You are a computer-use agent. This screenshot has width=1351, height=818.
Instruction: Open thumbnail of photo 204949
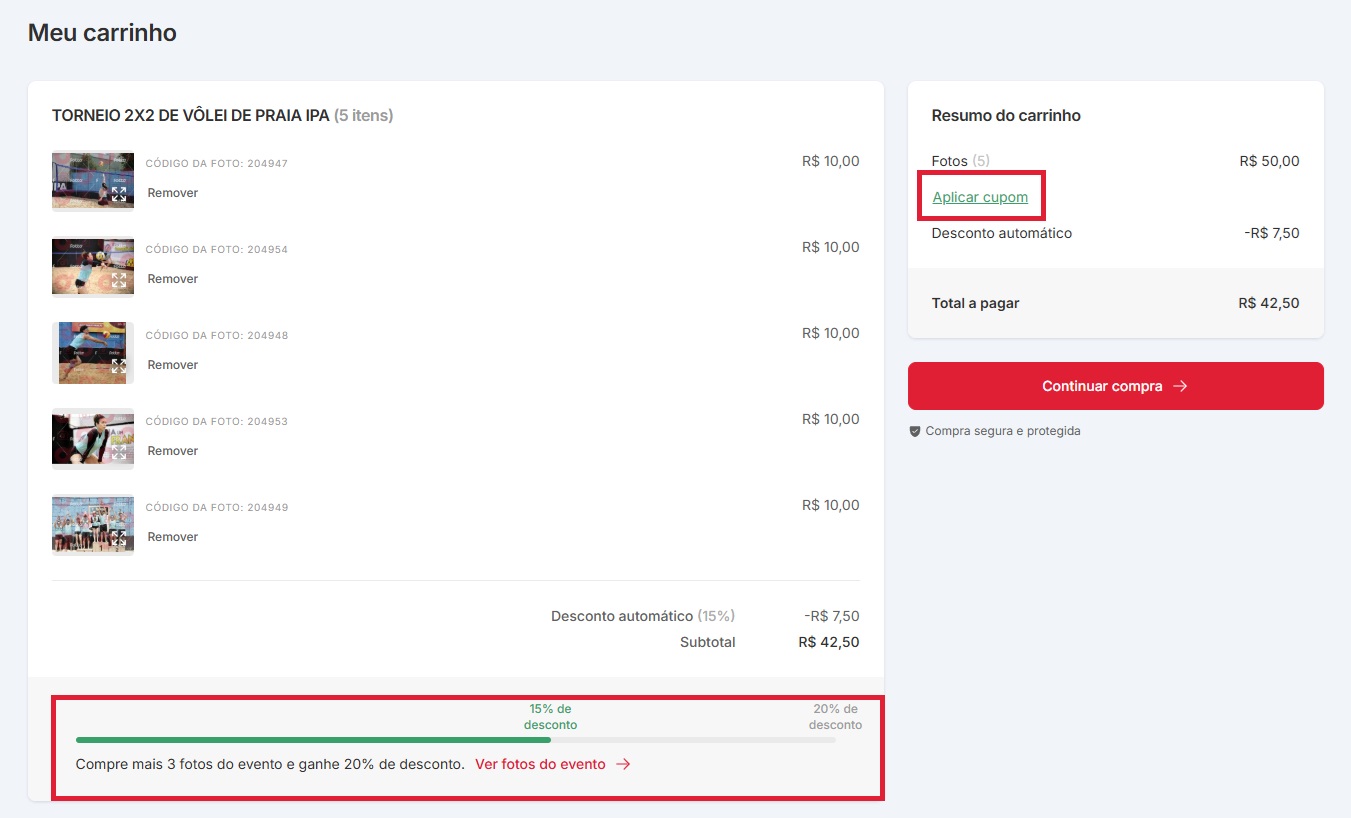93,524
